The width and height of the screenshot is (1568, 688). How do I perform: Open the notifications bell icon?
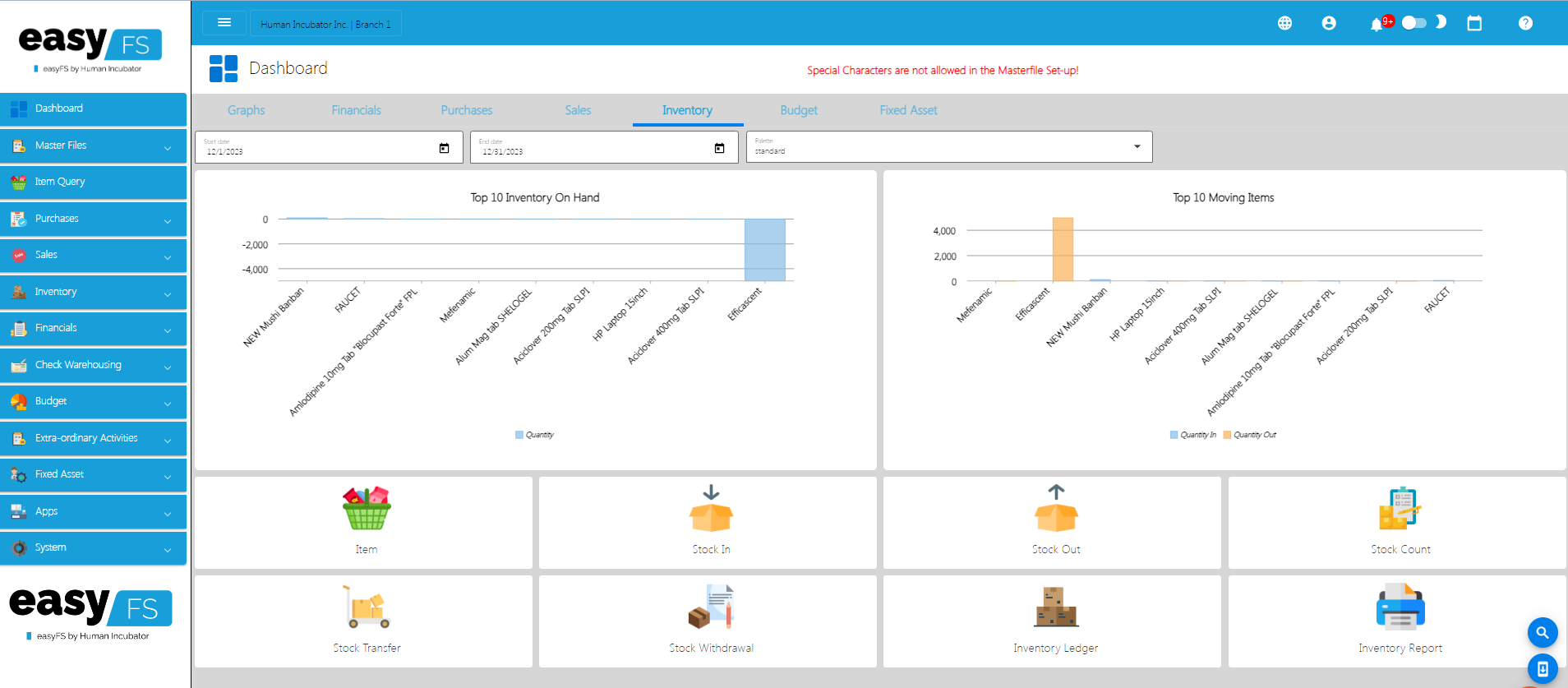[1377, 24]
